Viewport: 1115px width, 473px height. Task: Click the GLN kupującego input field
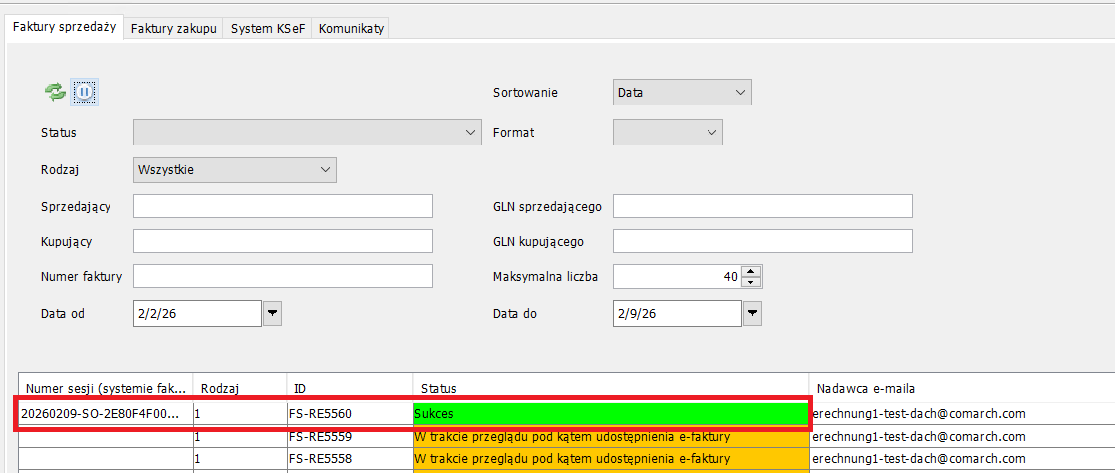(x=762, y=241)
